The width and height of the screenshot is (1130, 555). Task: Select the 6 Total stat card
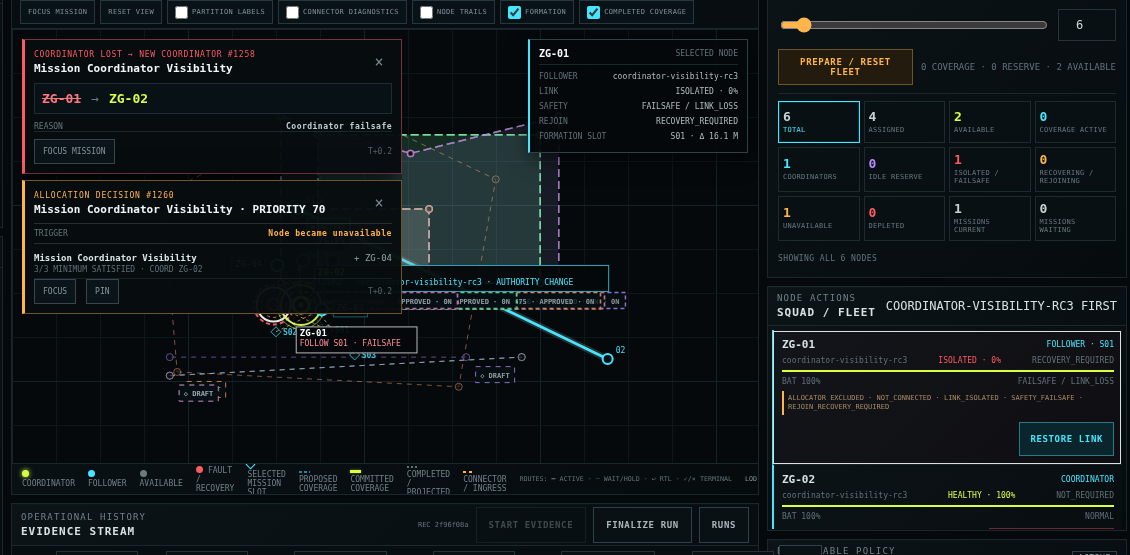point(819,123)
